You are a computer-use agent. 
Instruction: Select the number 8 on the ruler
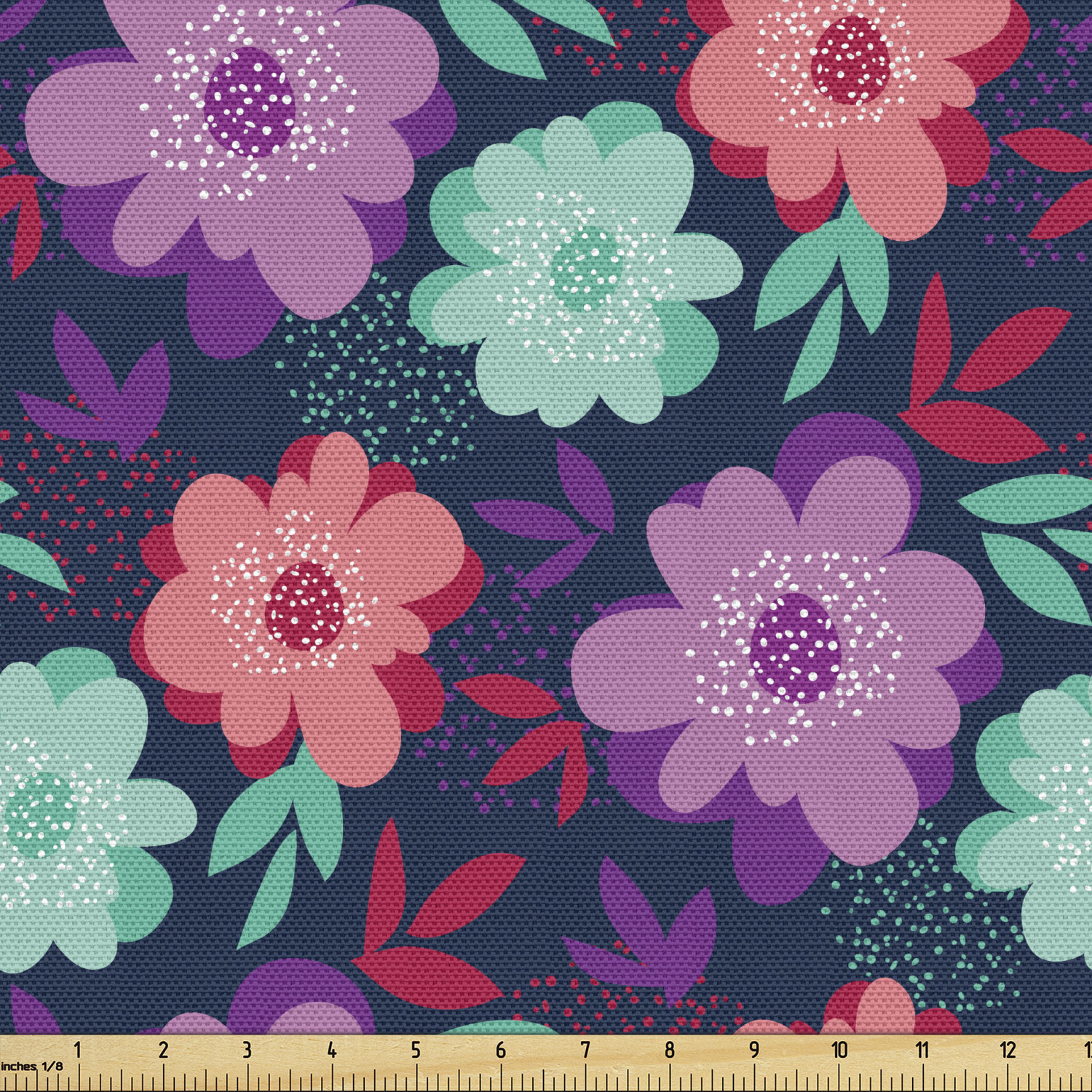670,1050
